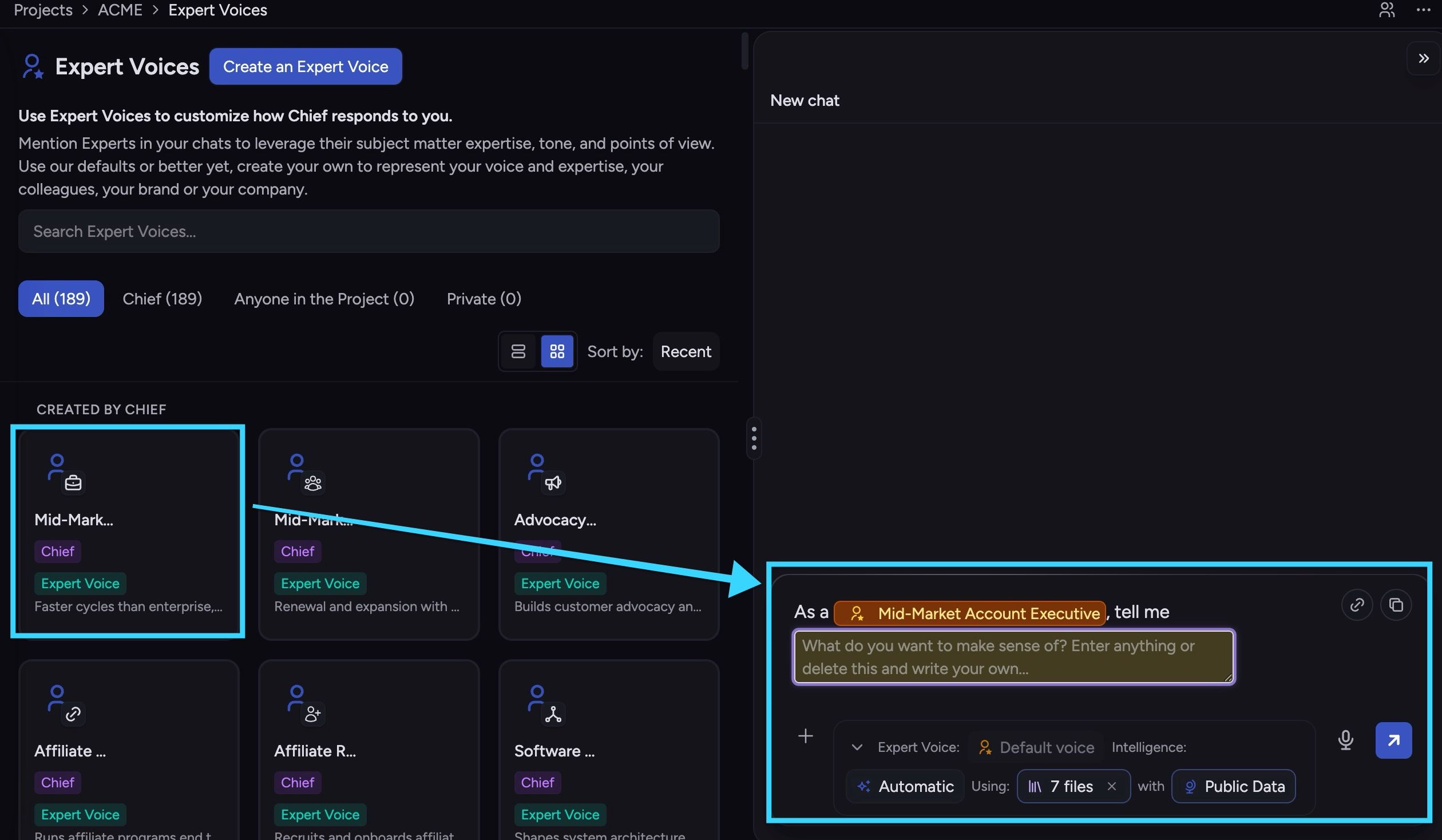Click the people icon in top bar
This screenshot has width=1442, height=840.
point(1386,10)
